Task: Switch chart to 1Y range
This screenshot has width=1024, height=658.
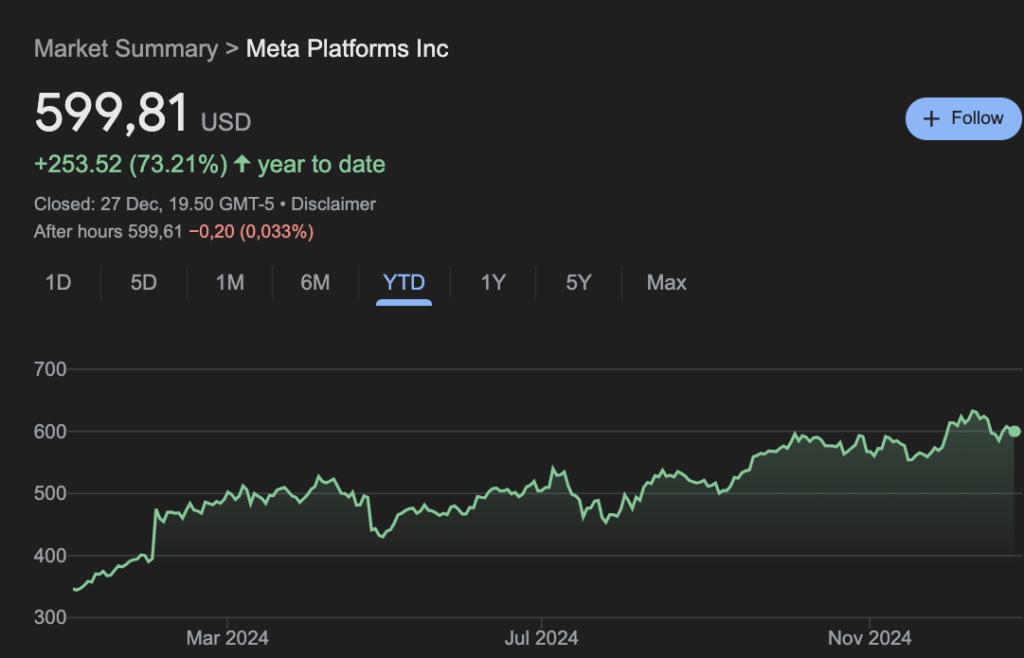Action: pos(493,283)
